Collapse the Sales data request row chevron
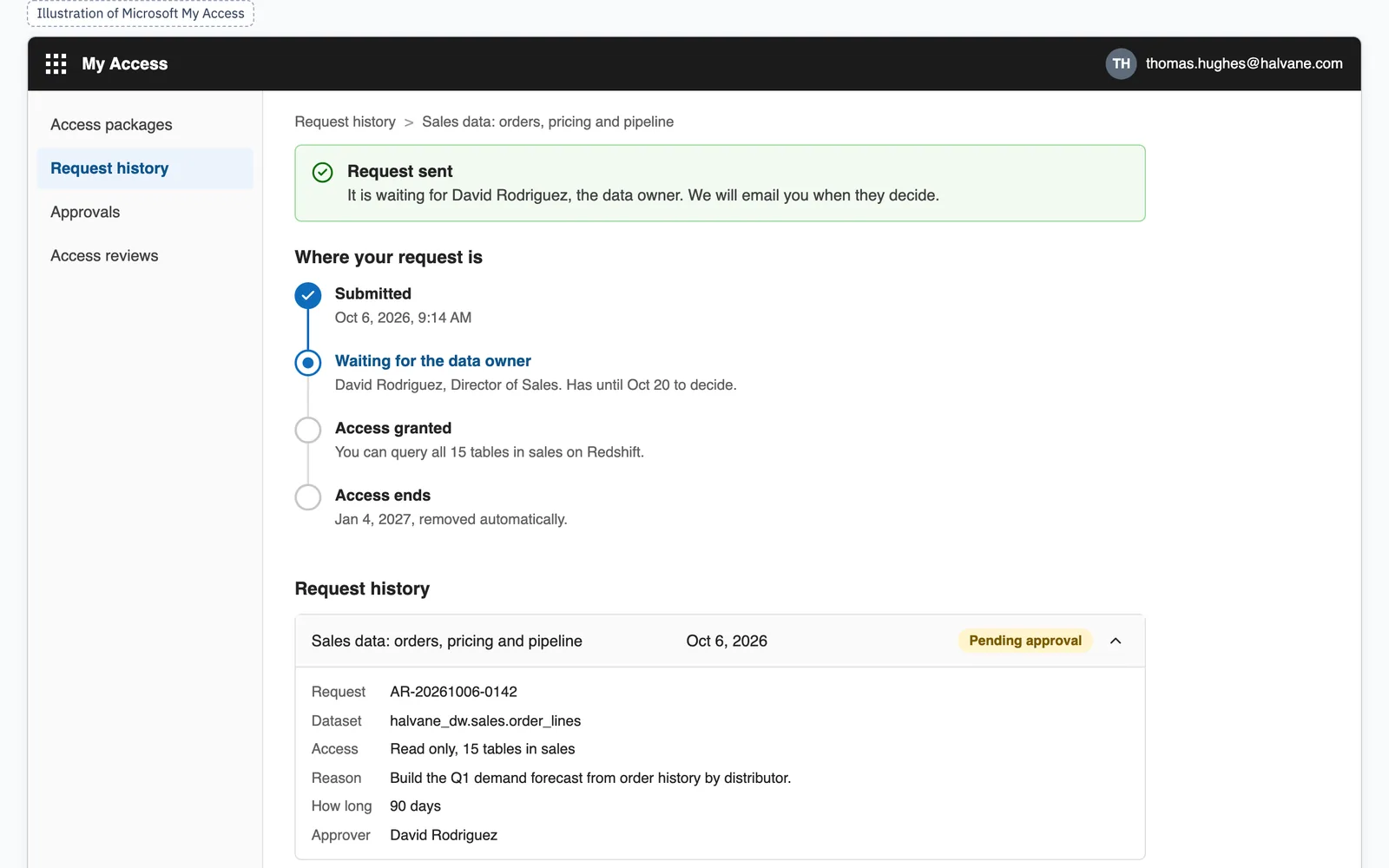 point(1116,641)
